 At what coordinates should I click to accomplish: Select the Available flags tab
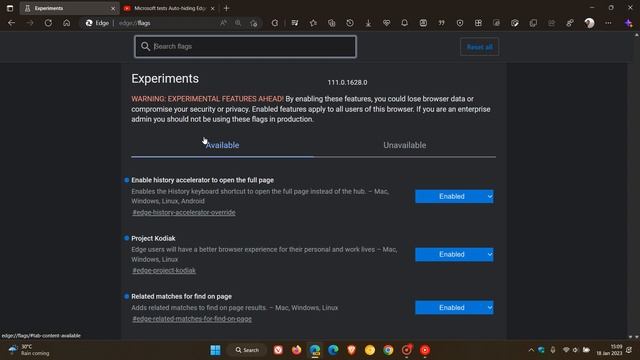[x=222, y=145]
